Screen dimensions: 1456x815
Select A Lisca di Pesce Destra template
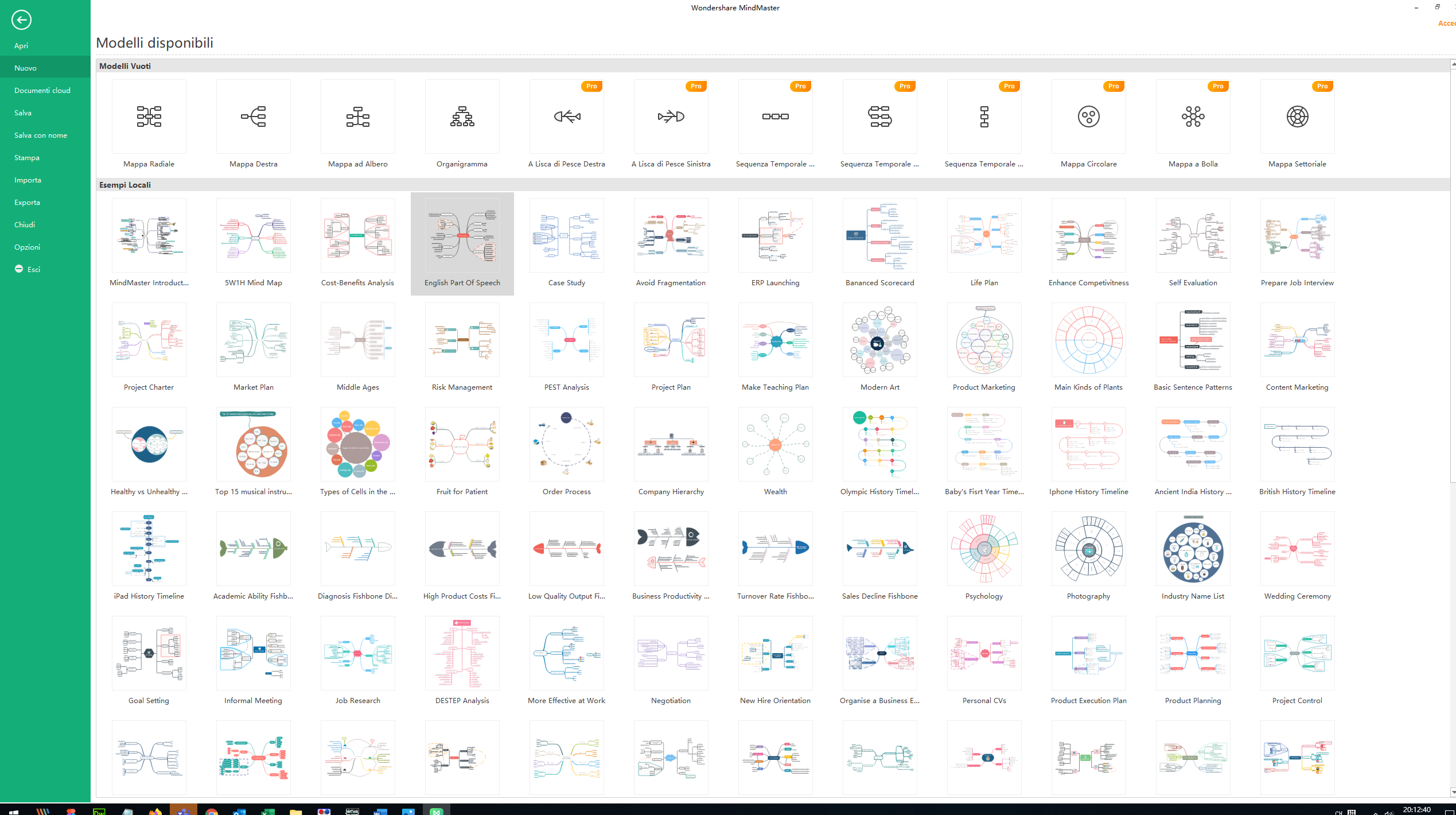[566, 117]
